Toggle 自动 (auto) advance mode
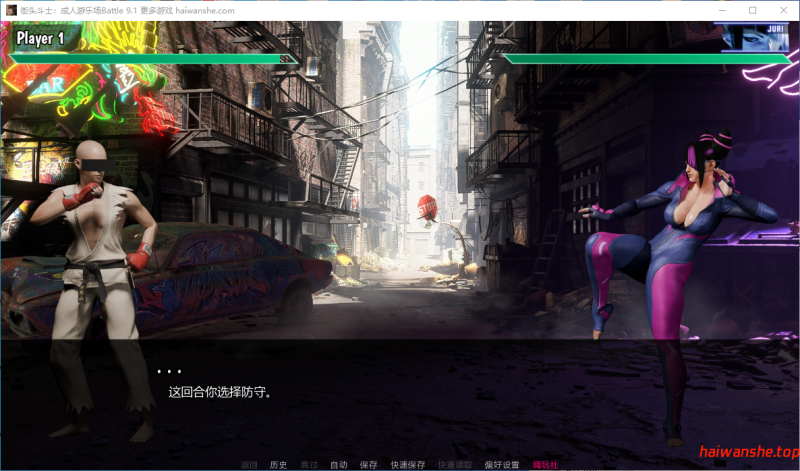Screen dimensions: 800x471 [x=339, y=465]
